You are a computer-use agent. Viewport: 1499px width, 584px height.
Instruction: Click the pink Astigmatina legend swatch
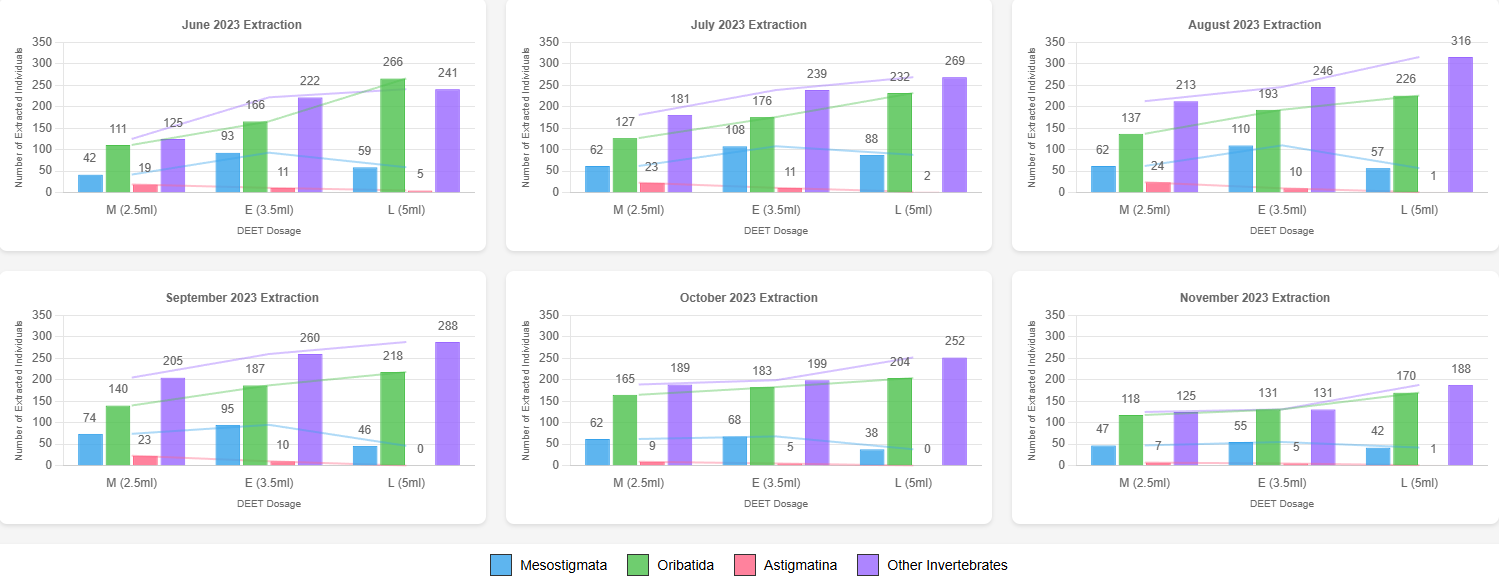click(x=746, y=565)
